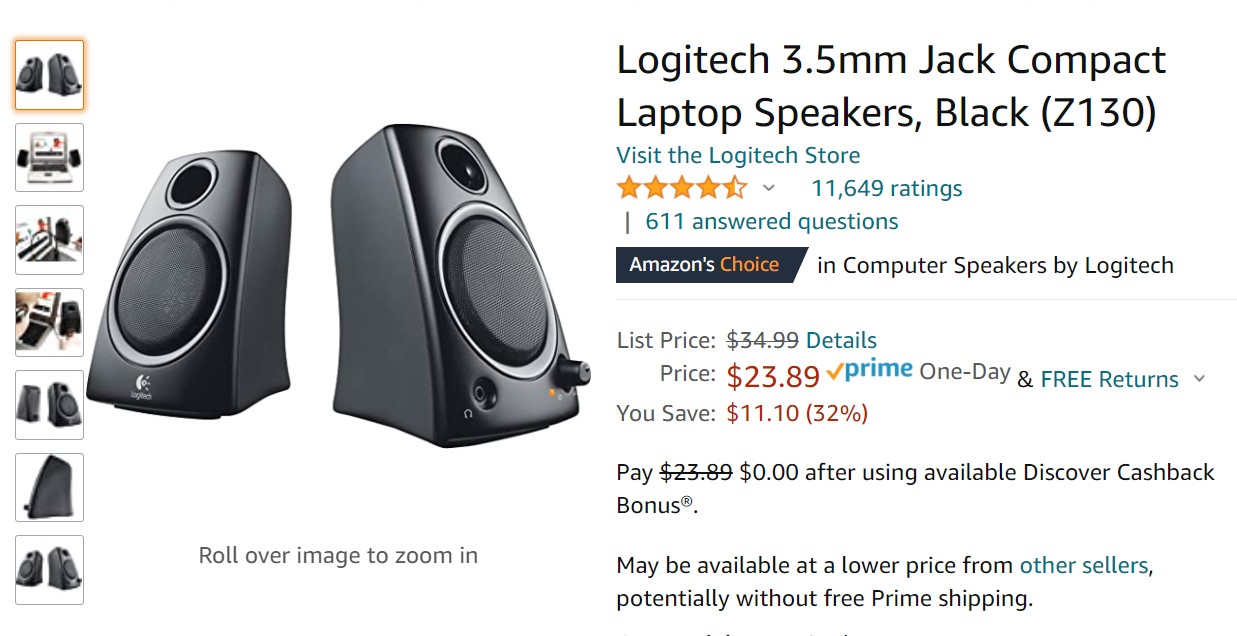The image size is (1237, 636).
Task: Select the first speaker pair thumbnail
Action: pos(49,73)
